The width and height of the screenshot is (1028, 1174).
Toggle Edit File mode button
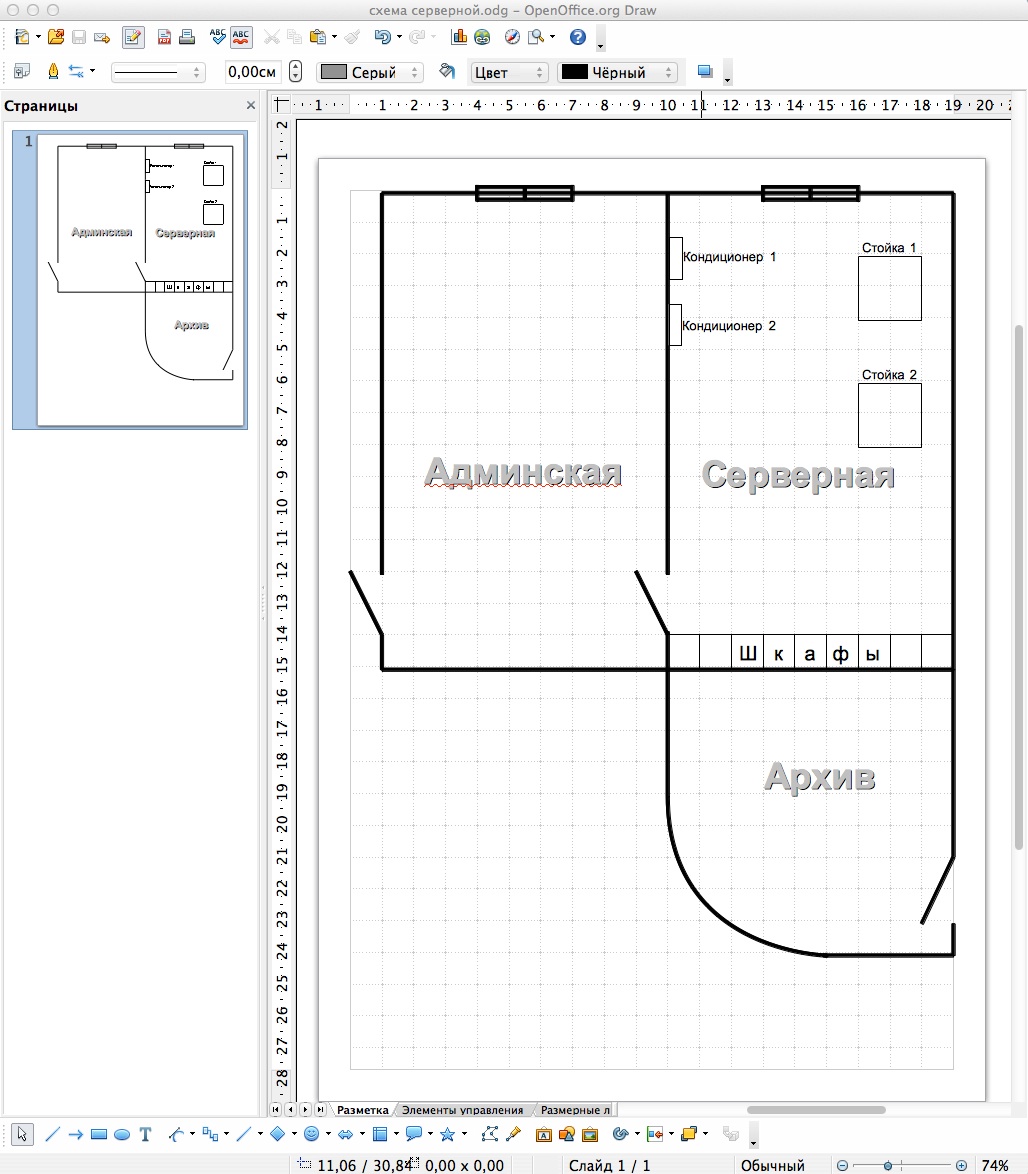pyautogui.click(x=132, y=38)
